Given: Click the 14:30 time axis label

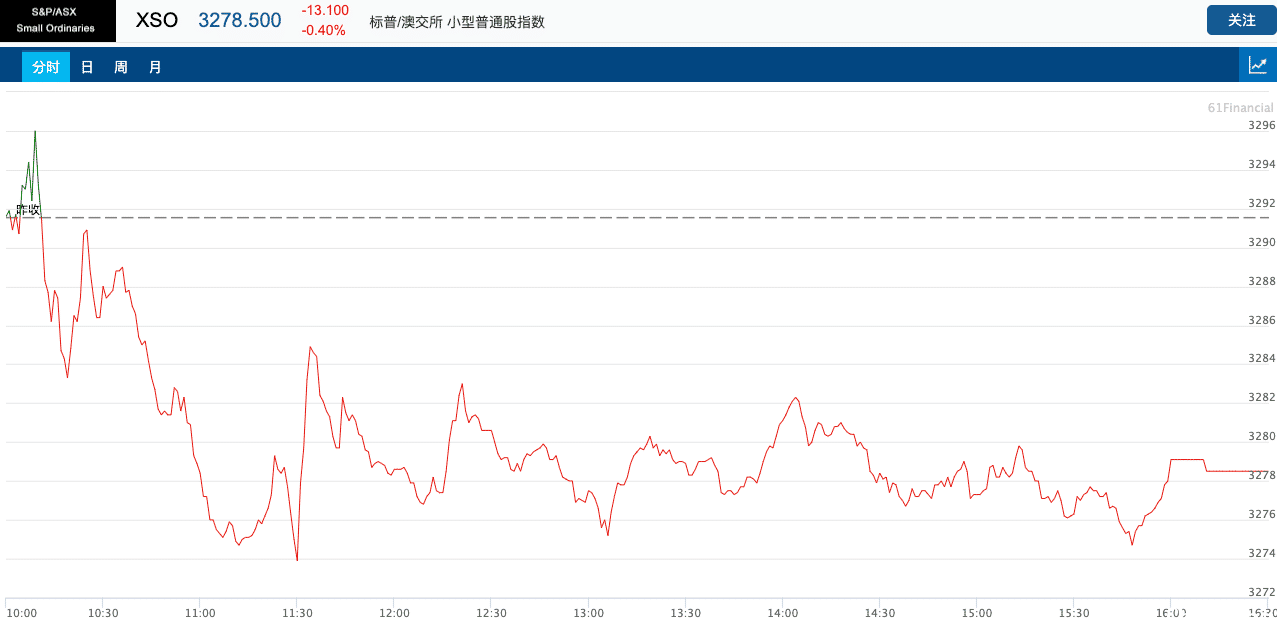Looking at the screenshot, I should (x=879, y=613).
